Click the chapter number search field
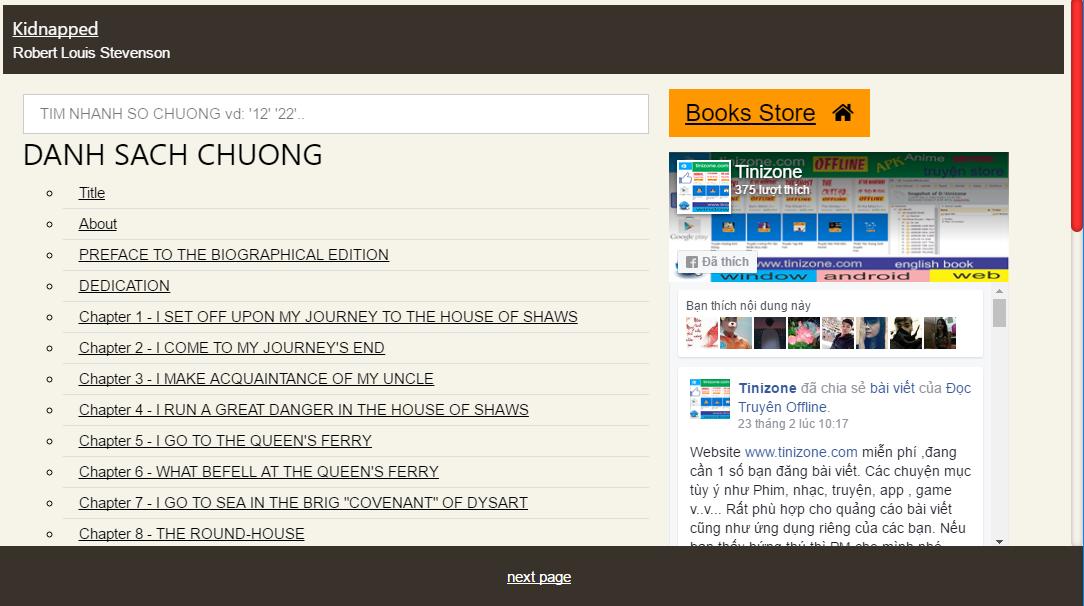 point(336,114)
